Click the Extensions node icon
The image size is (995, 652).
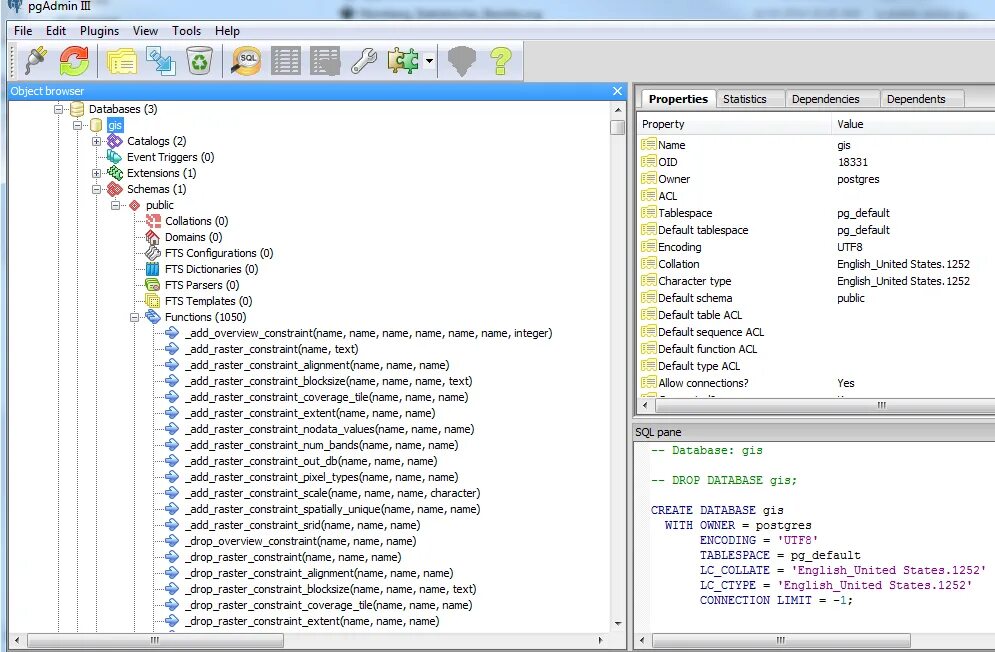(115, 173)
